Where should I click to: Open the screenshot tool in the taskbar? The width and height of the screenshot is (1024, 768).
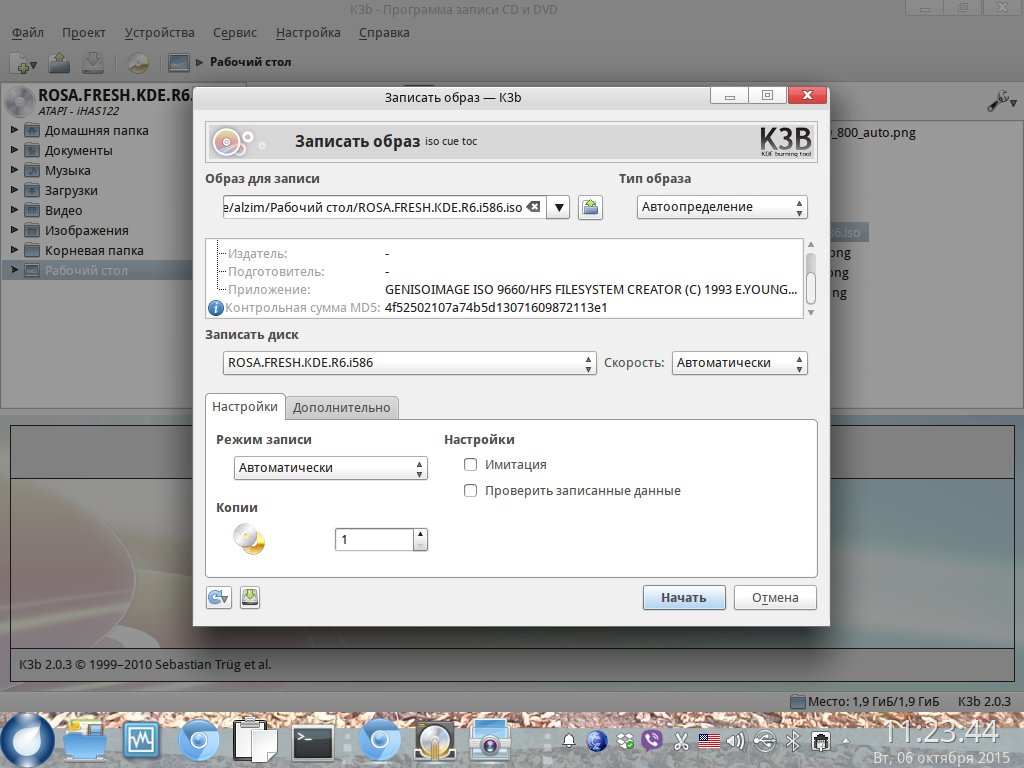click(x=490, y=741)
